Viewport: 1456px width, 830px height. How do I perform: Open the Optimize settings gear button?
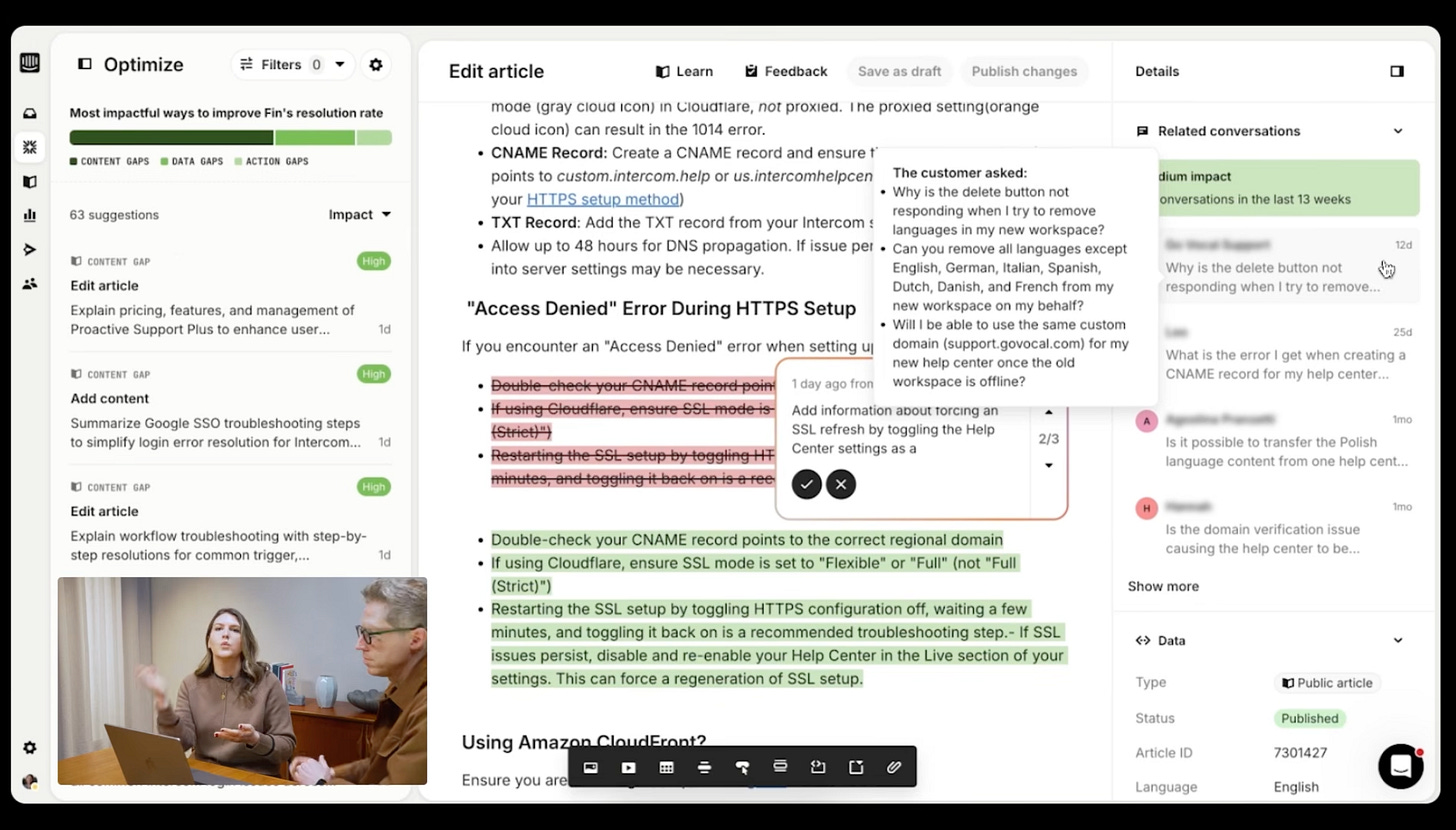click(376, 64)
